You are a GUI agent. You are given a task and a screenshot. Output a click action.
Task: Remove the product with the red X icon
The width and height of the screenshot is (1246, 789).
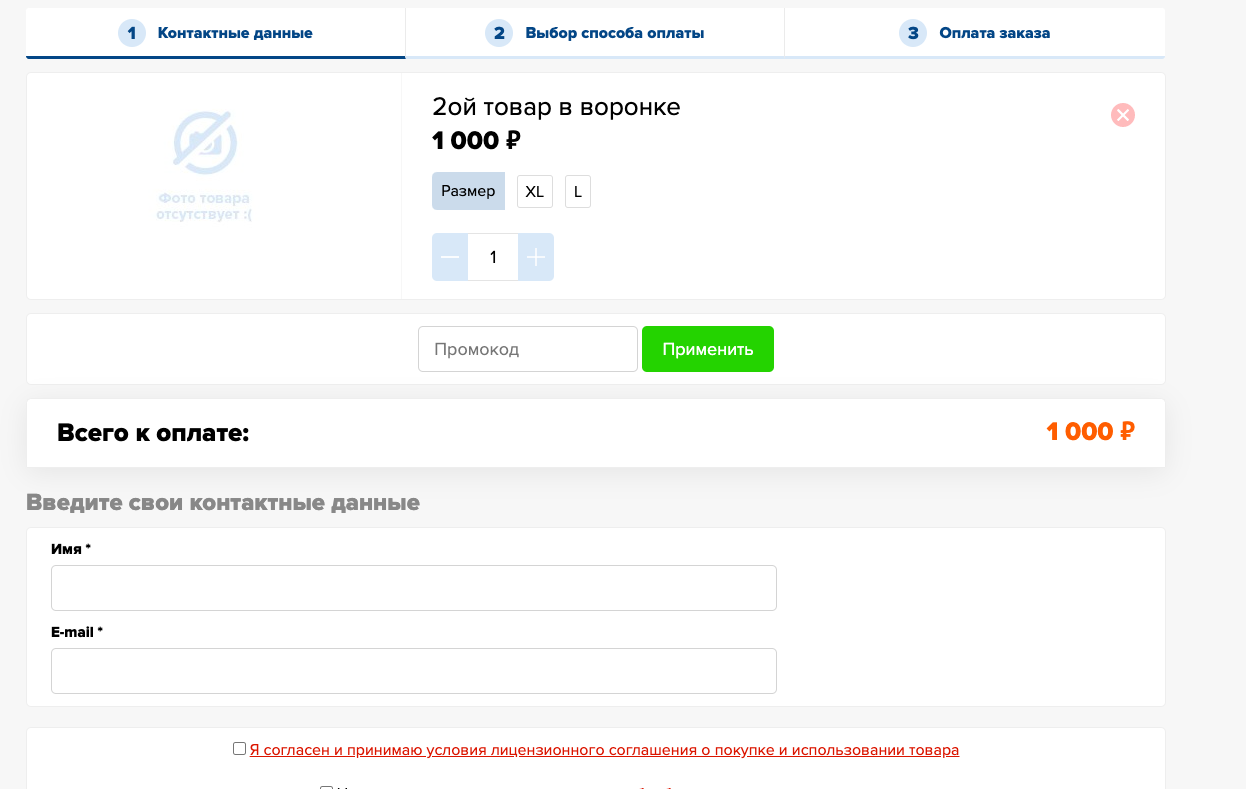[x=1122, y=115]
